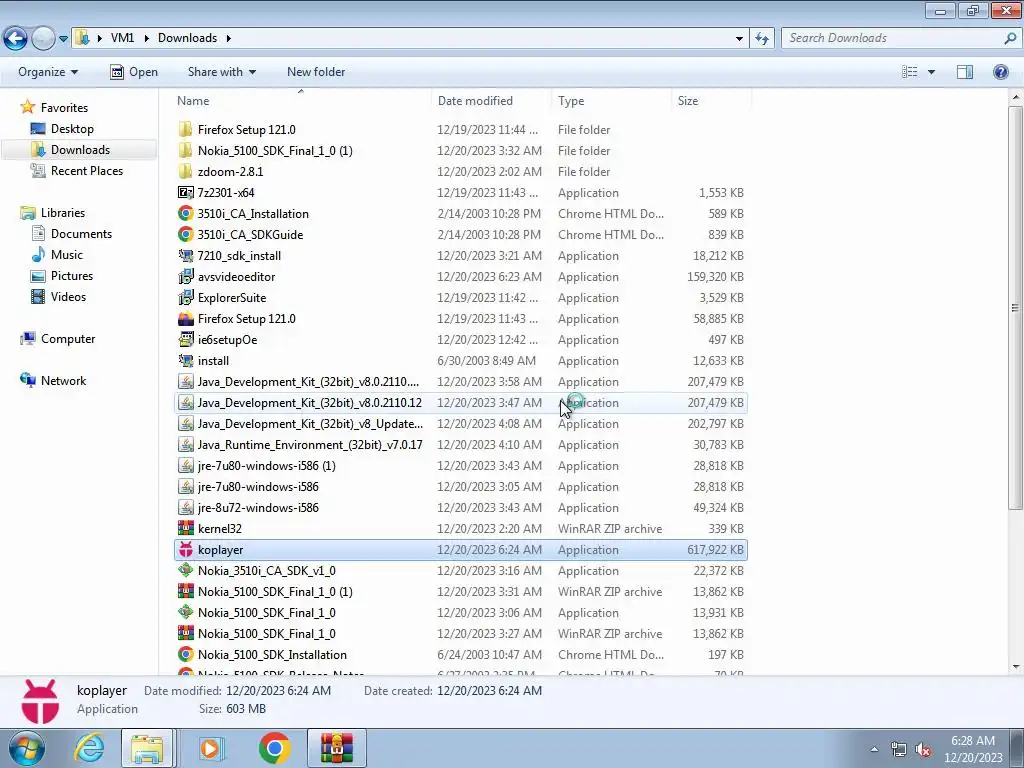Open the recent pages dropdown arrow

tap(63, 39)
